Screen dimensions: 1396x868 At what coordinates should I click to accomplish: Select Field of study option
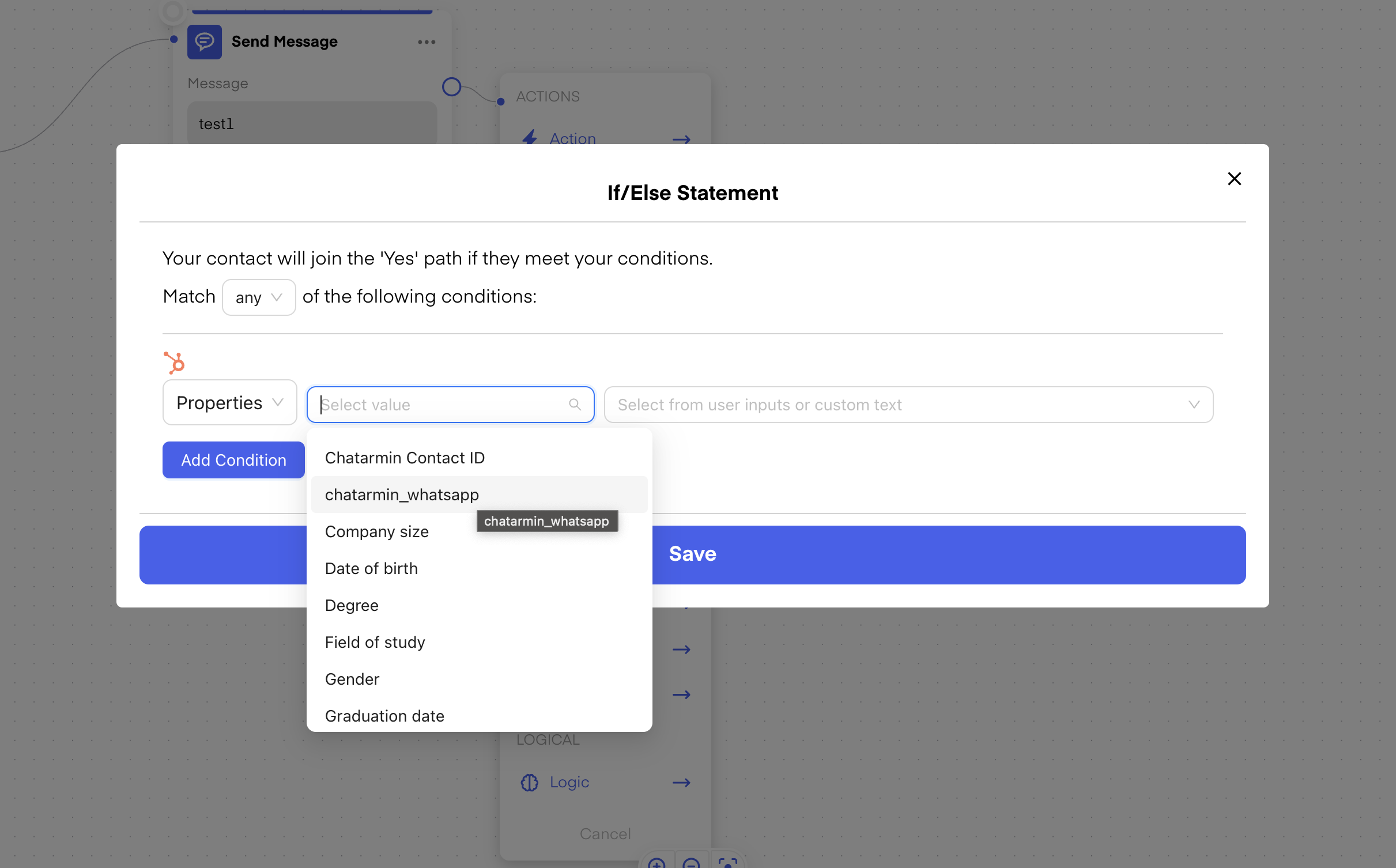coord(375,642)
